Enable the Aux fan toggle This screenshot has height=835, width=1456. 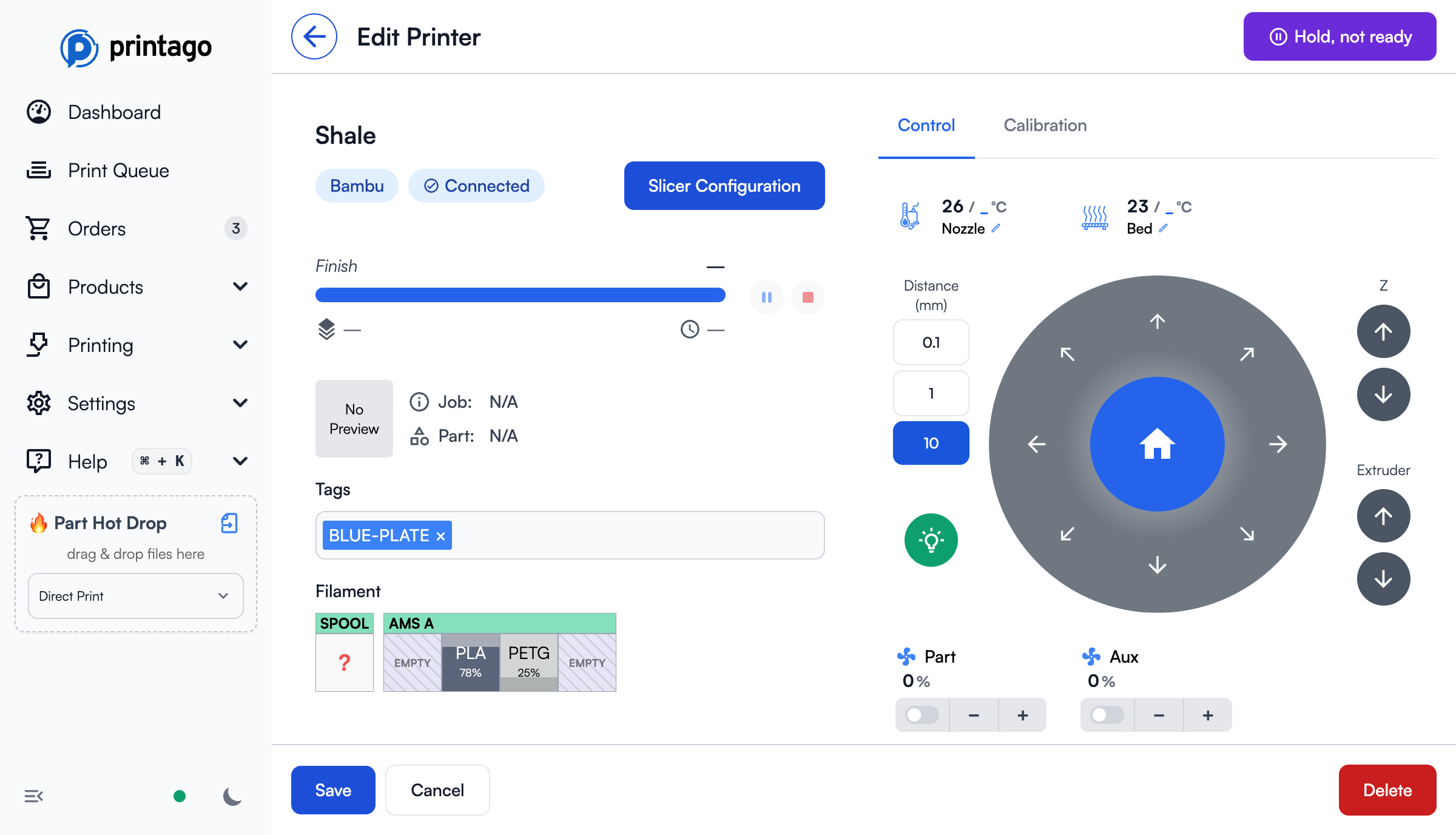(1107, 715)
